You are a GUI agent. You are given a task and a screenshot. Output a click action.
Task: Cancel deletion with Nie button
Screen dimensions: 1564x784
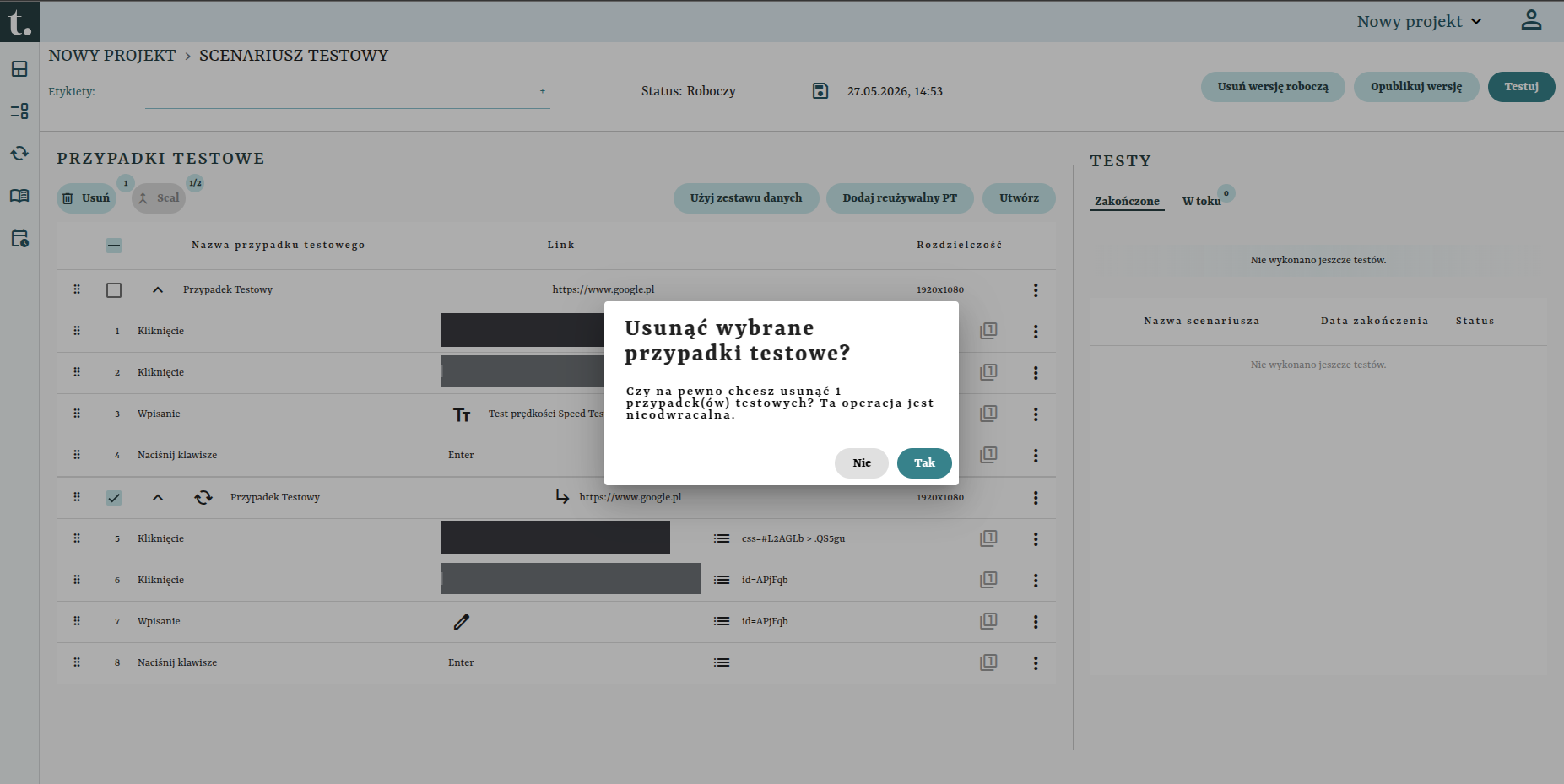pos(862,463)
